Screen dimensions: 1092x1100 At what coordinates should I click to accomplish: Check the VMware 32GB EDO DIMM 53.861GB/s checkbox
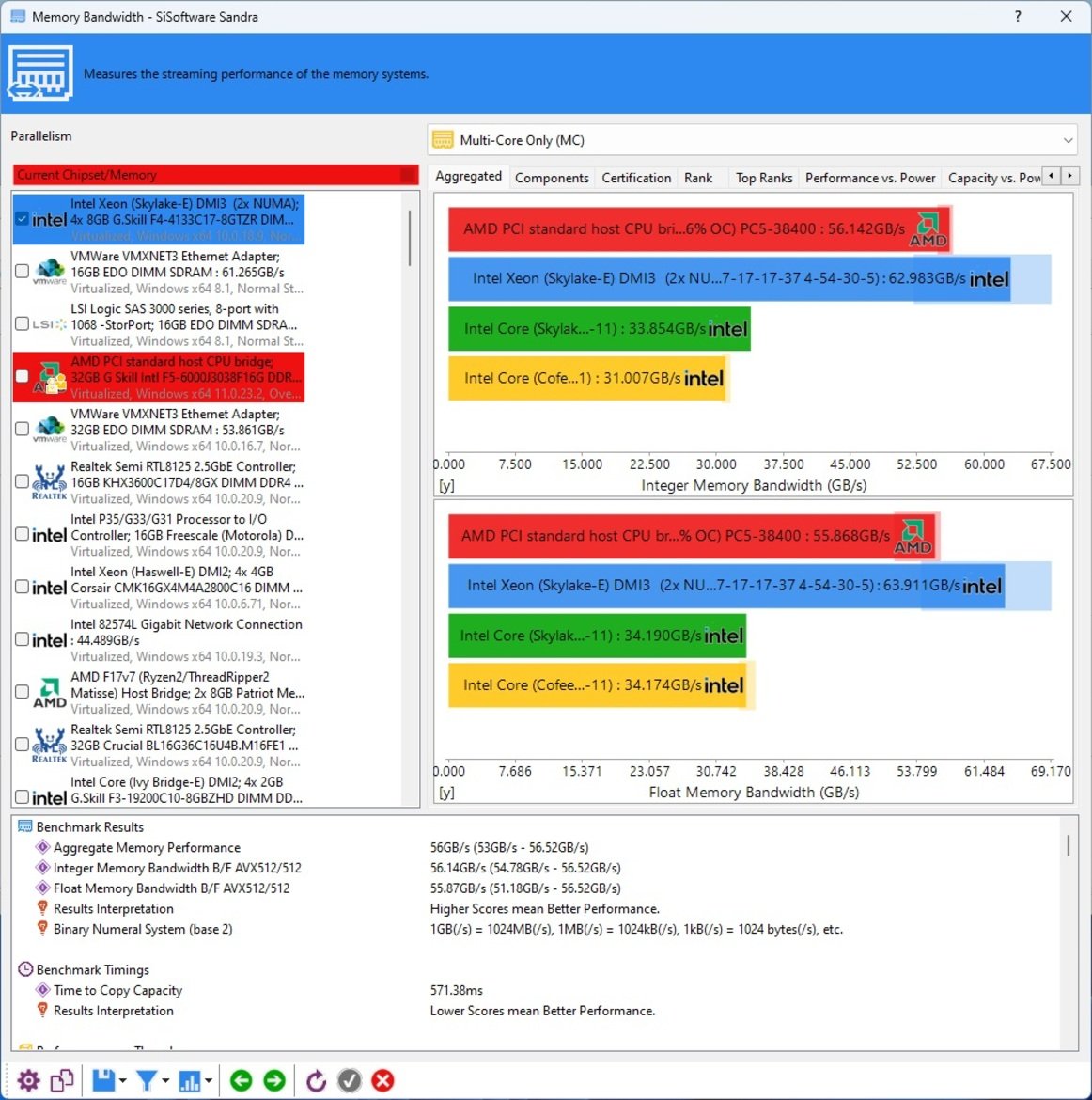point(22,429)
